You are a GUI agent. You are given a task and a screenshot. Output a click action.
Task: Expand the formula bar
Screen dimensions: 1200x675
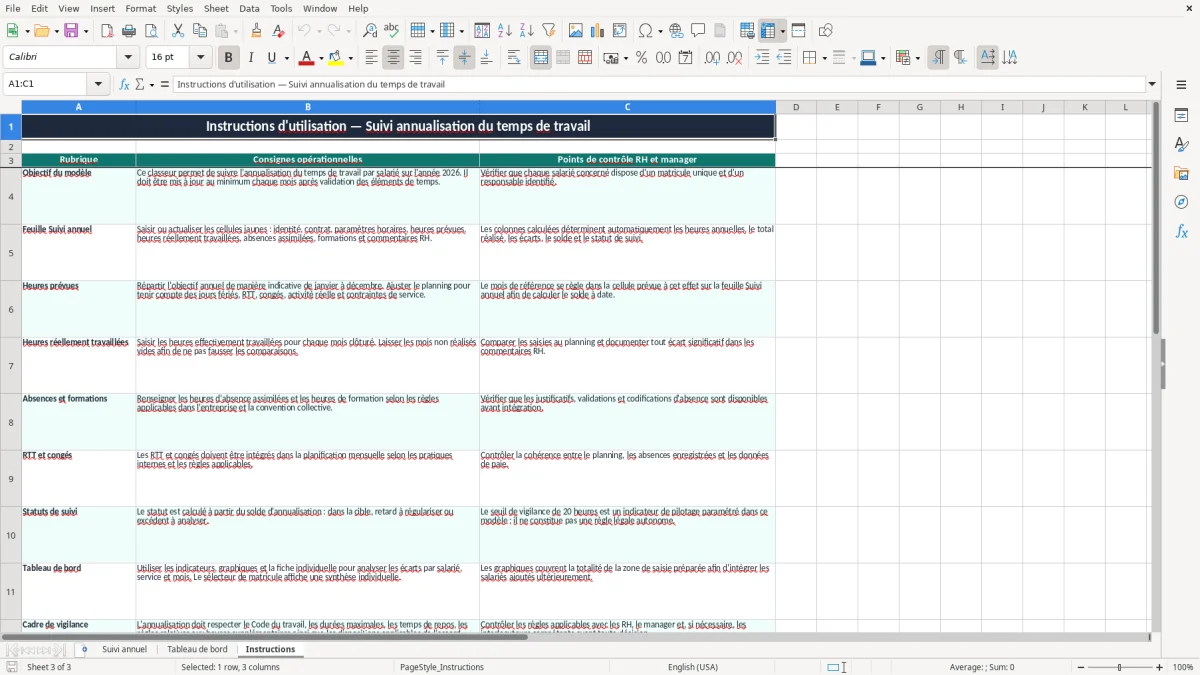coord(1152,85)
